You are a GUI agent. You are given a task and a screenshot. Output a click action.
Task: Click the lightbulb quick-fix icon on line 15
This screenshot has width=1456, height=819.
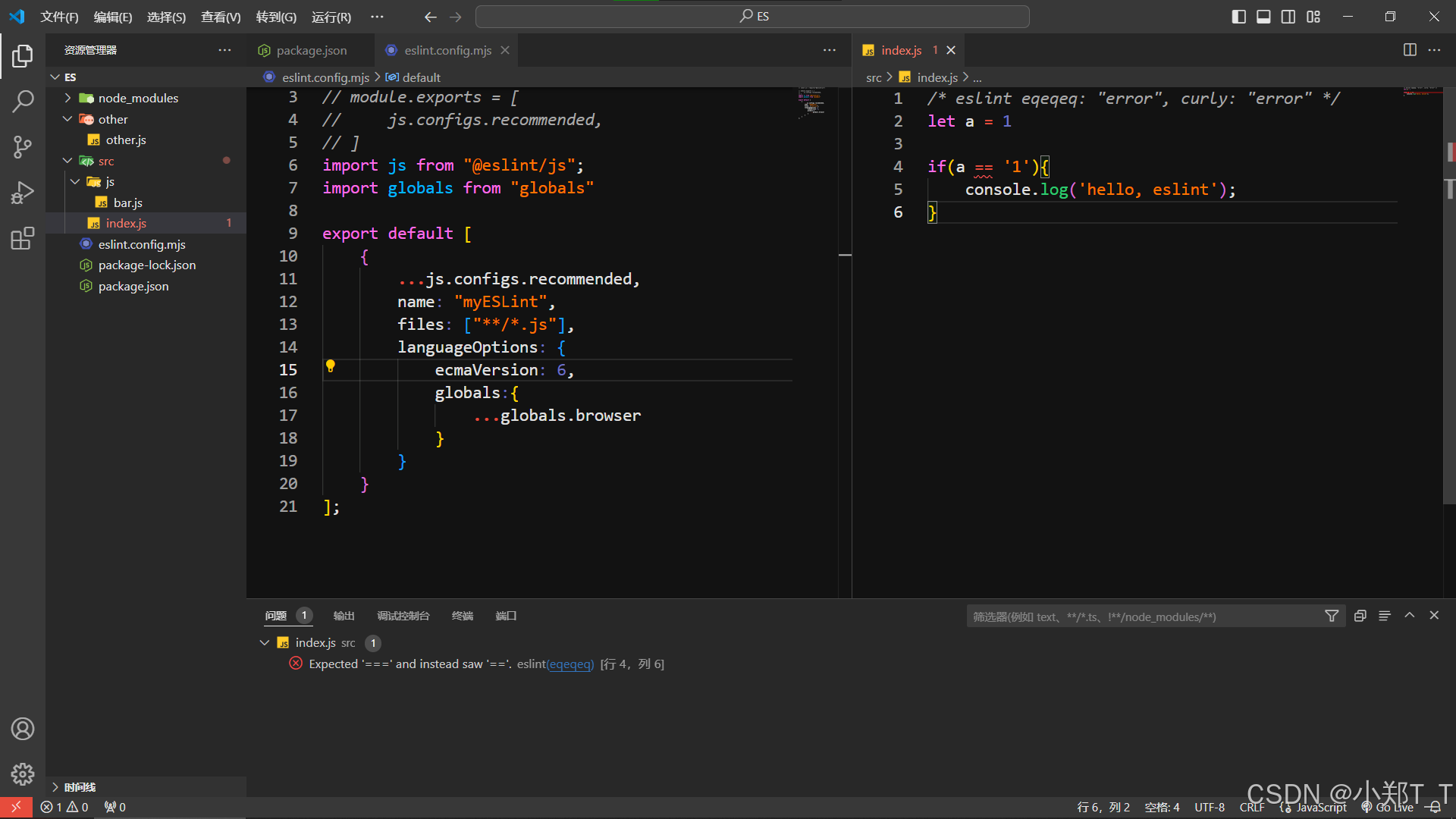point(331,366)
